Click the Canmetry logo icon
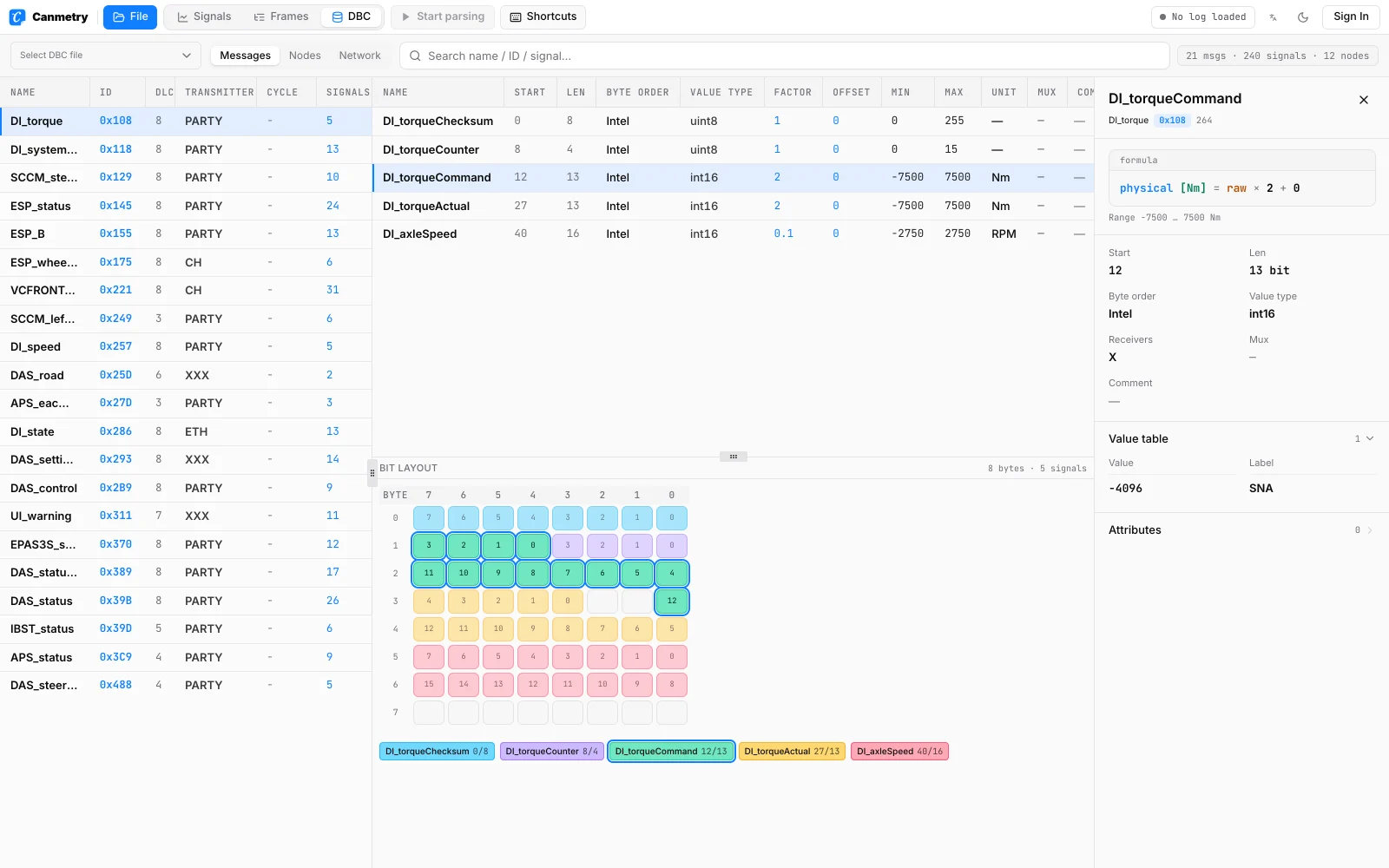This screenshot has width=1389, height=868. coord(17,17)
